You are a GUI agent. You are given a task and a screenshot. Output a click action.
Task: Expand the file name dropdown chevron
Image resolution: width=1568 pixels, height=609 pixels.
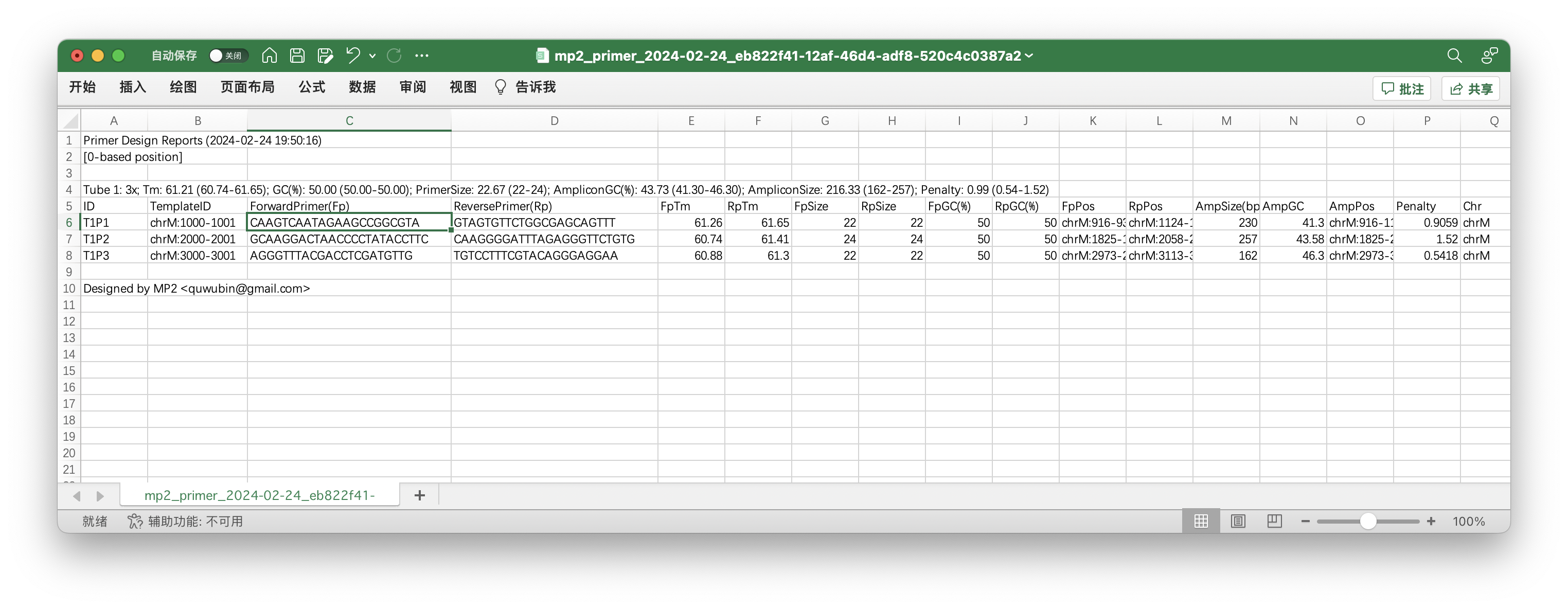coord(1029,56)
